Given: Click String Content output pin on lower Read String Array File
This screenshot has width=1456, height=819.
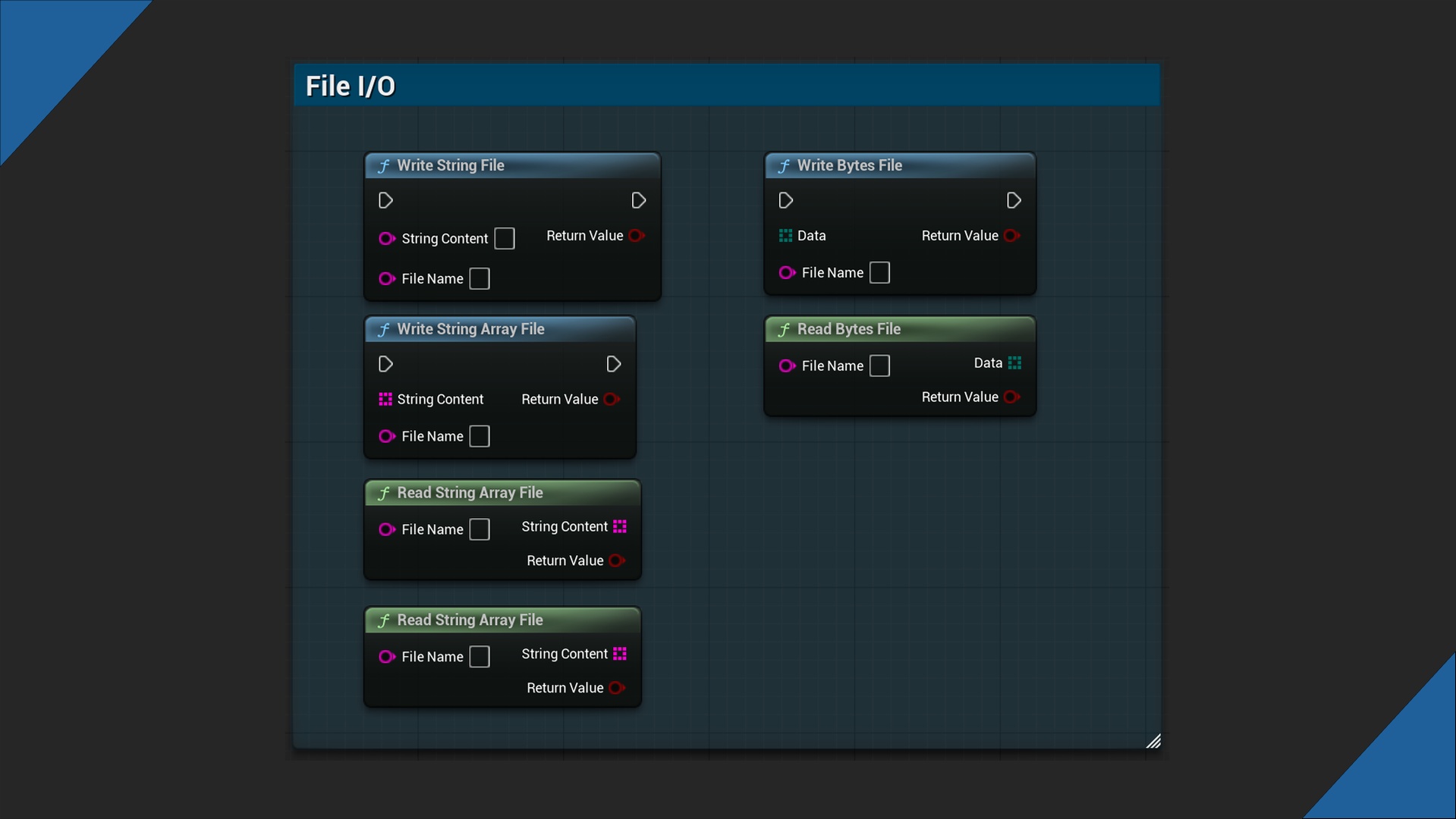Looking at the screenshot, I should coord(620,654).
